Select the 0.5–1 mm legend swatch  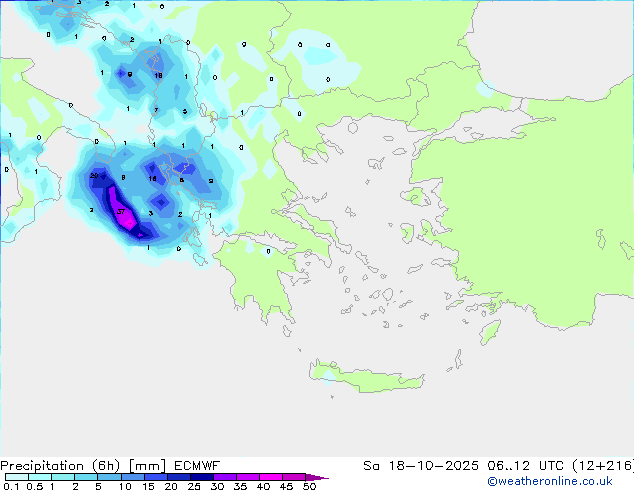click(40, 477)
